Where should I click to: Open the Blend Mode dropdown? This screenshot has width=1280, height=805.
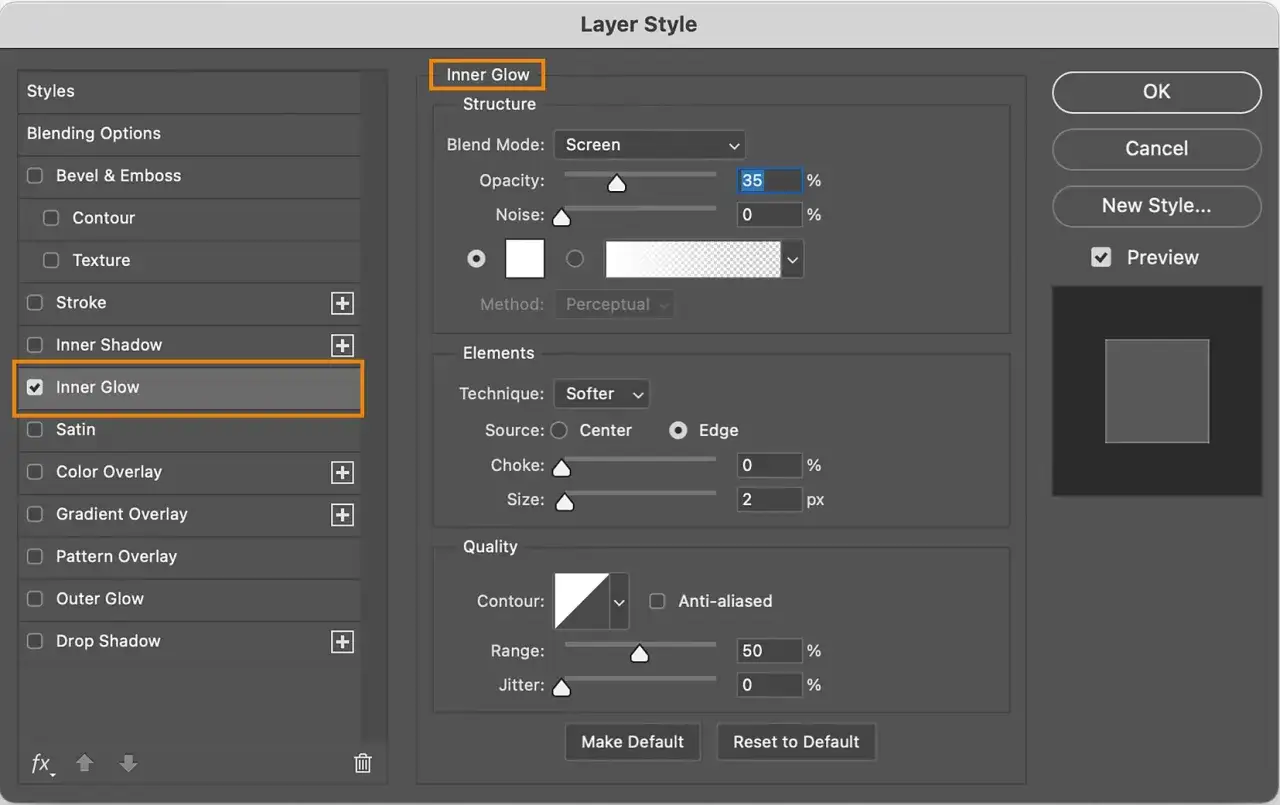tap(649, 145)
